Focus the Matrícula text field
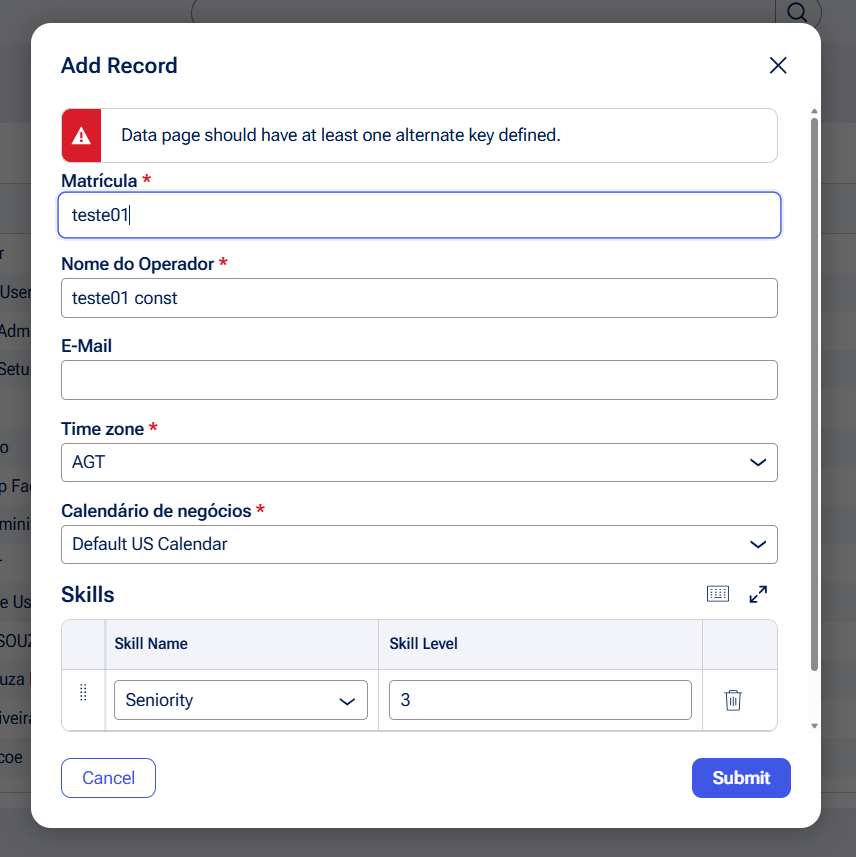Screen dimensions: 856x857 [x=419, y=215]
